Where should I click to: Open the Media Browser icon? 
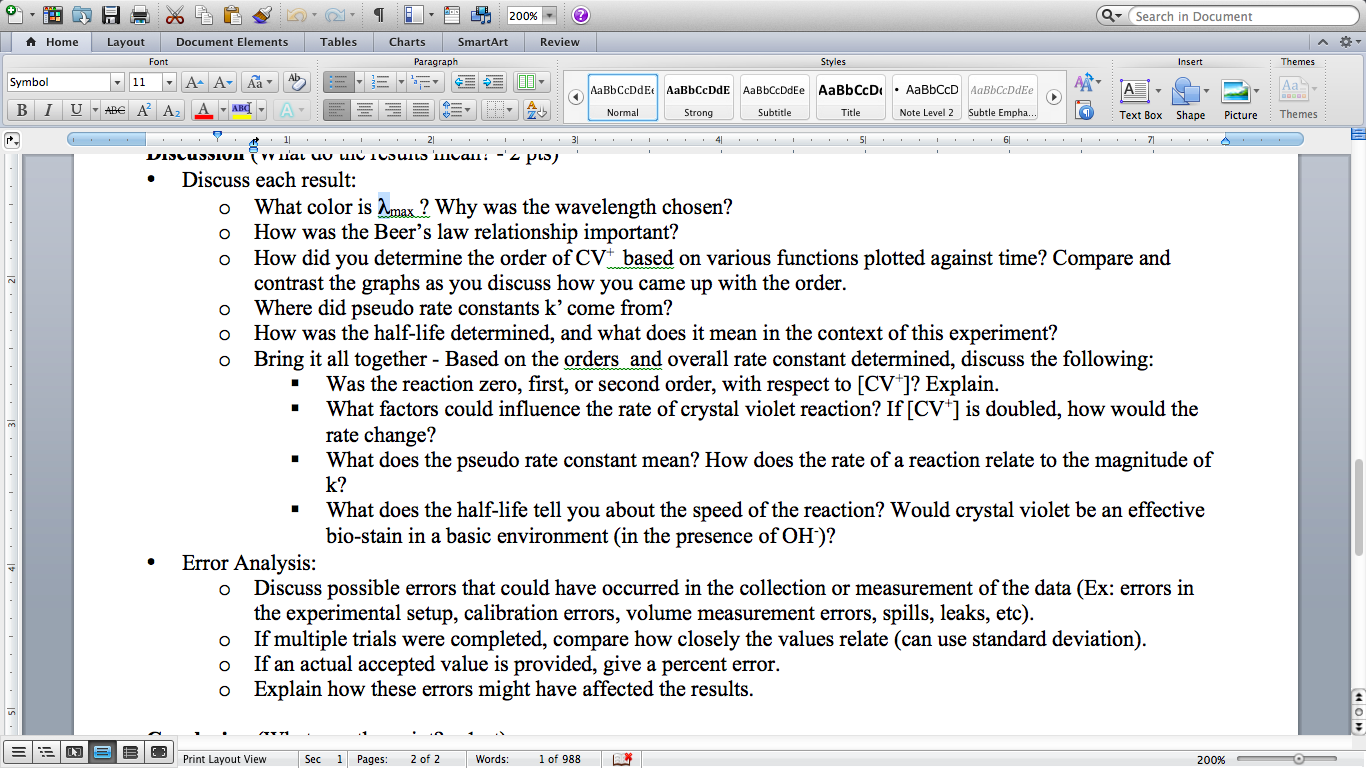pyautogui.click(x=481, y=15)
